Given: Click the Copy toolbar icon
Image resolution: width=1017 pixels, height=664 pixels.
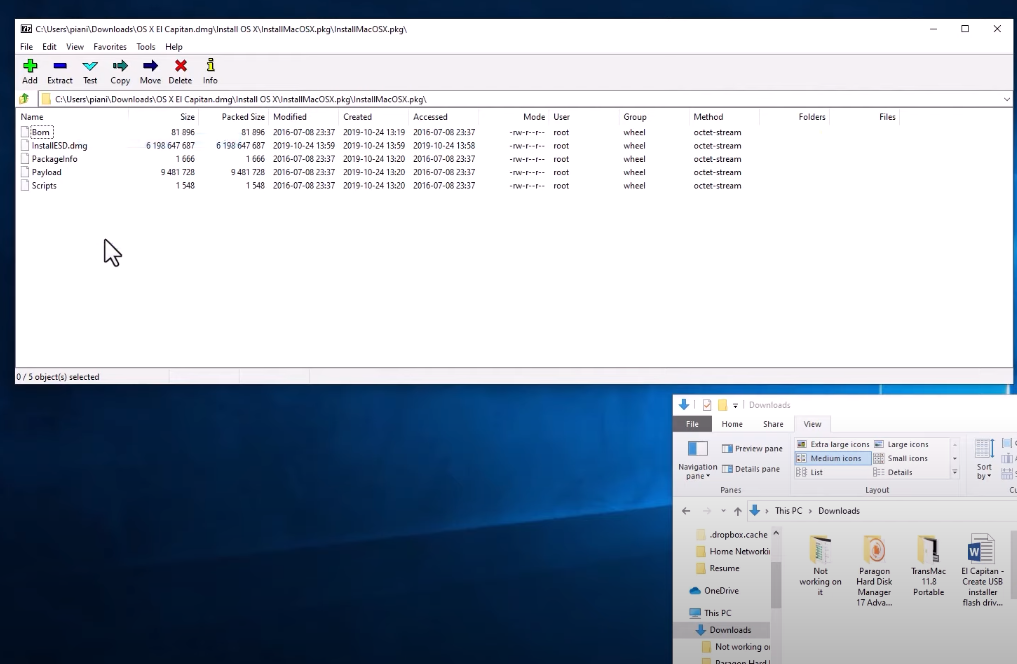Looking at the screenshot, I should (120, 71).
